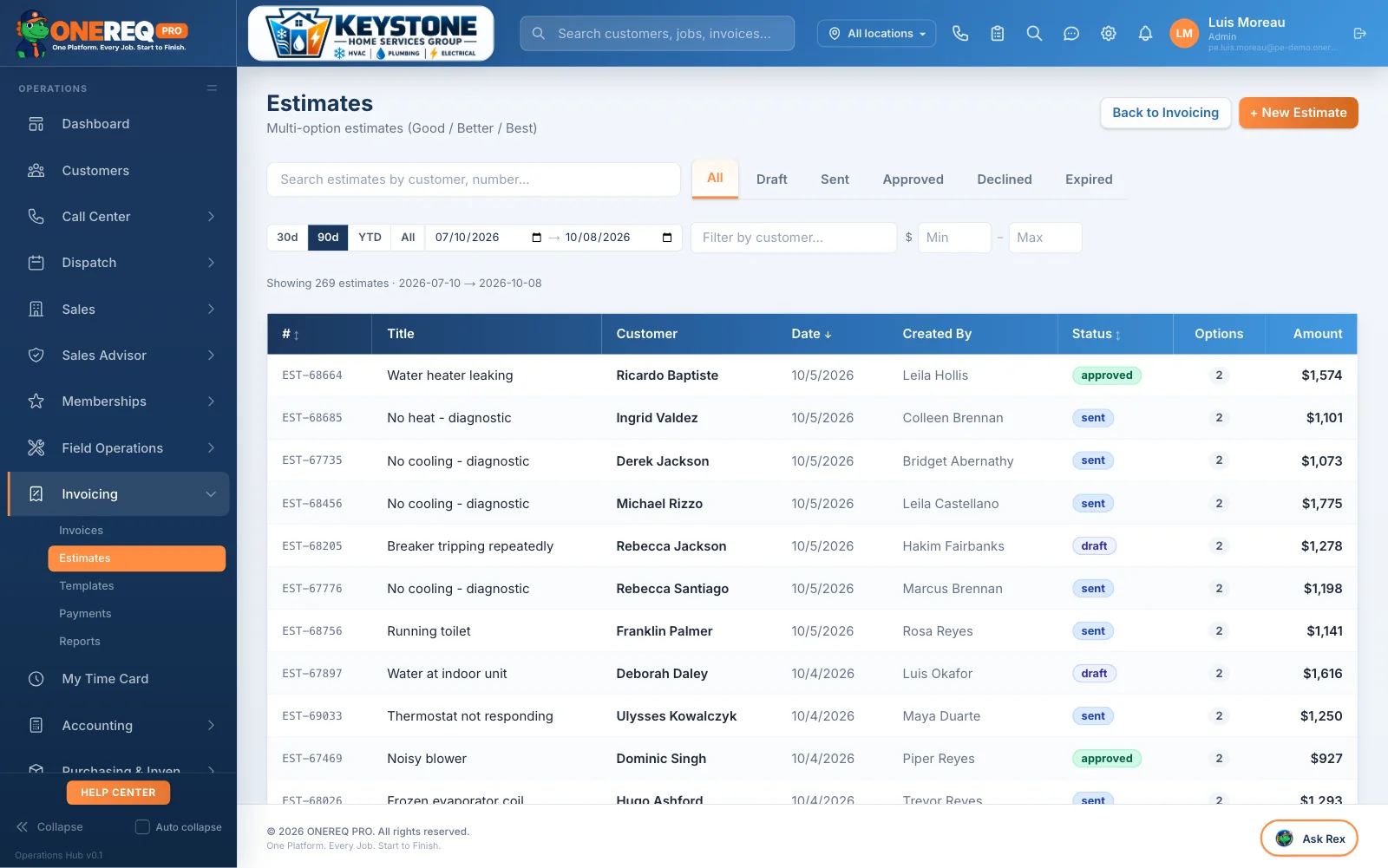Click the logout icon next to Luis Moreau

1359,33
